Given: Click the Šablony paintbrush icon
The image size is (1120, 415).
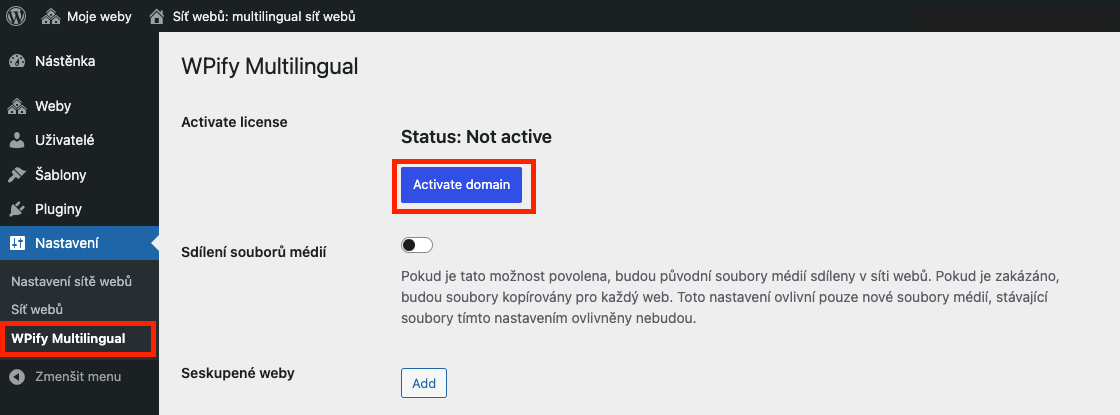Looking at the screenshot, I should click(x=17, y=175).
